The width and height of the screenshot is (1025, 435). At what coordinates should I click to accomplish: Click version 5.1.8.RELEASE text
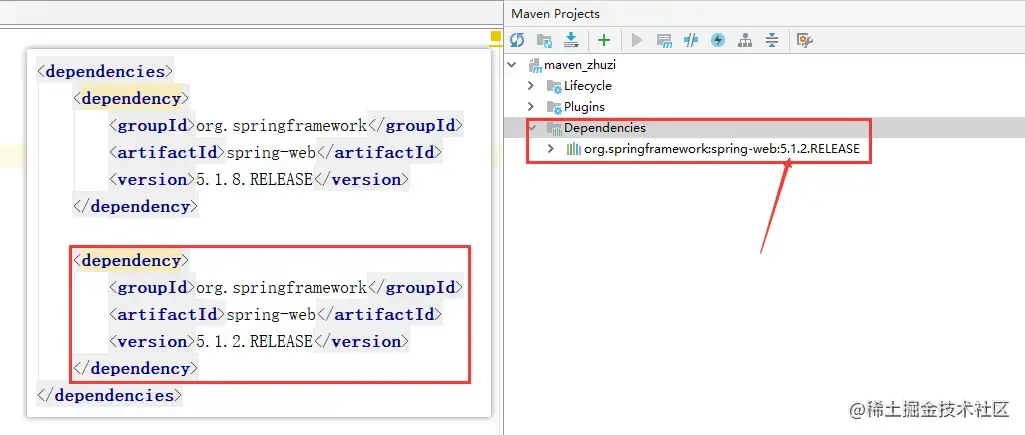coord(254,179)
